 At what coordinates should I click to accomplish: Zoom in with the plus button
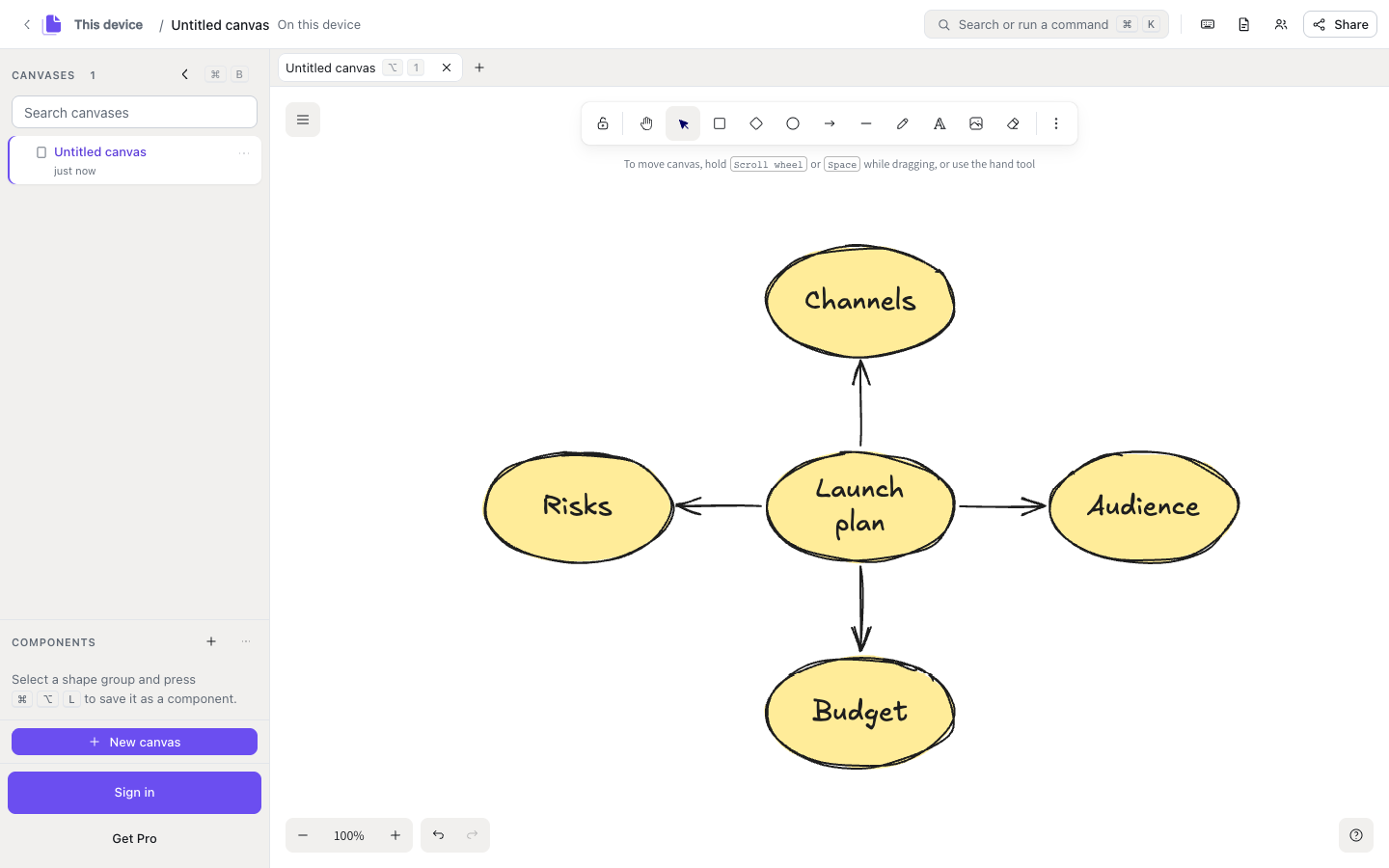[395, 835]
